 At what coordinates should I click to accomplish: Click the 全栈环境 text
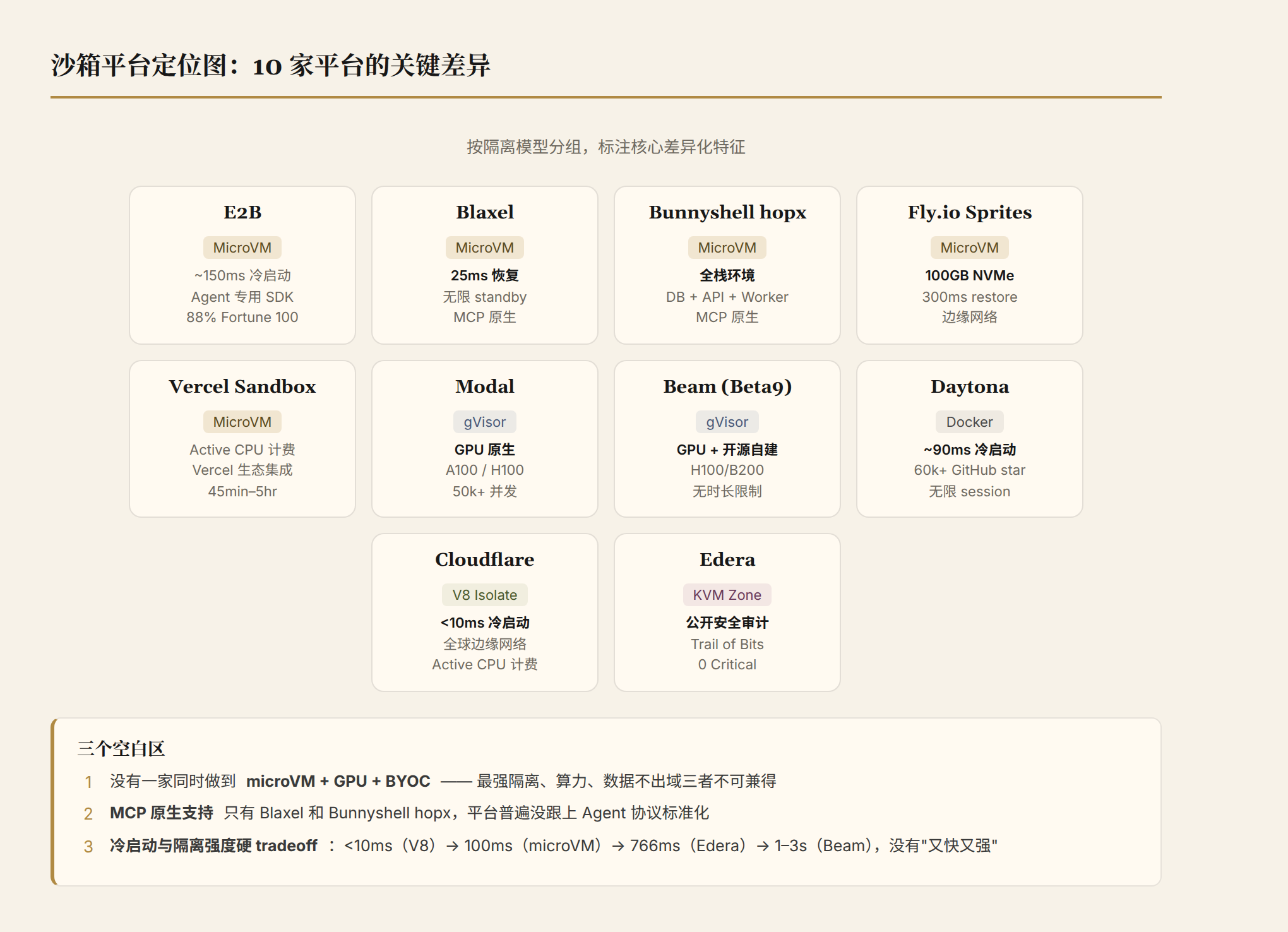pos(727,275)
